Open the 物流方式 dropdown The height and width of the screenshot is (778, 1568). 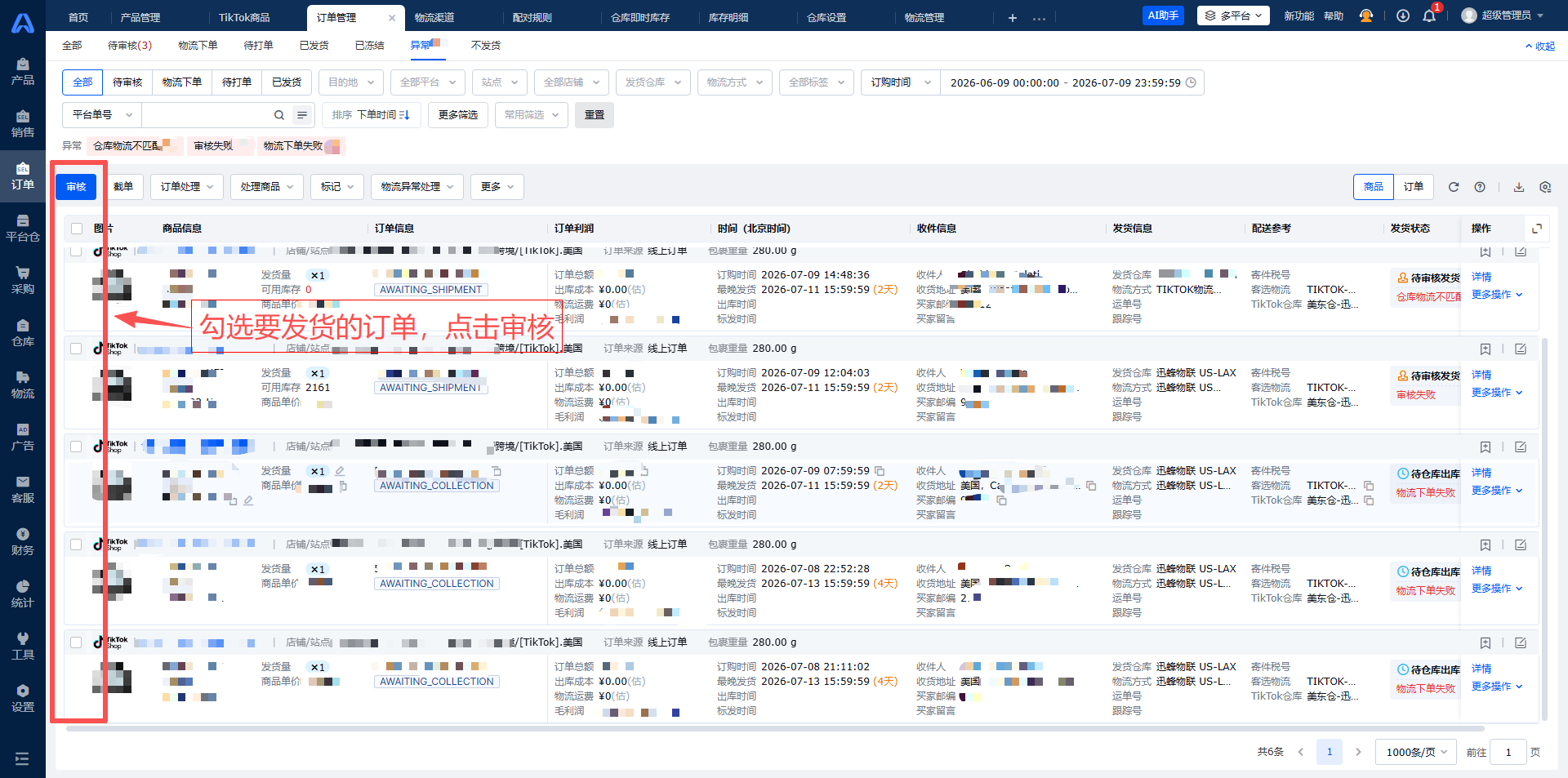(735, 82)
